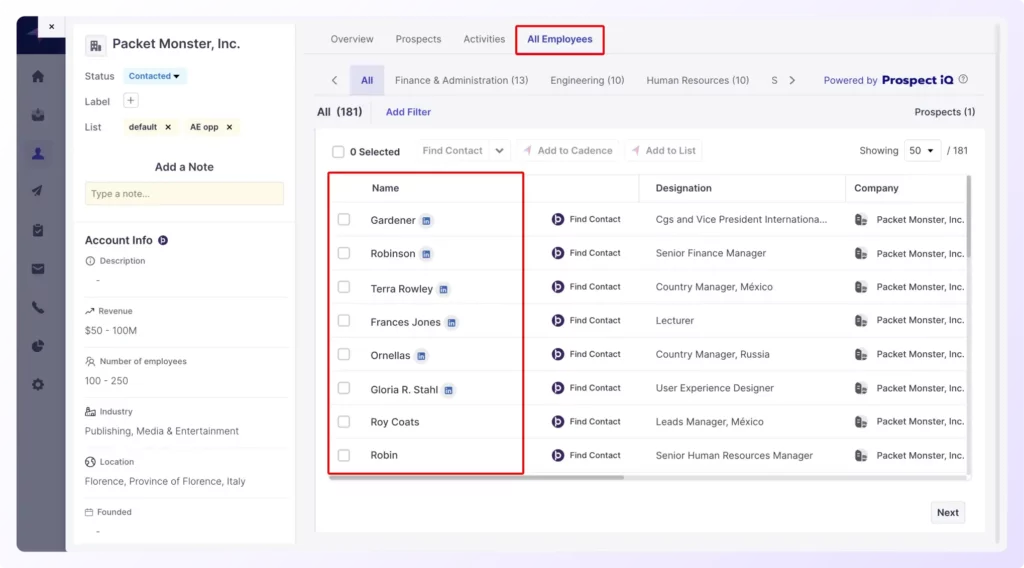Screen dimensions: 1024x568
Task: Click the Type a note input field
Action: tap(184, 194)
